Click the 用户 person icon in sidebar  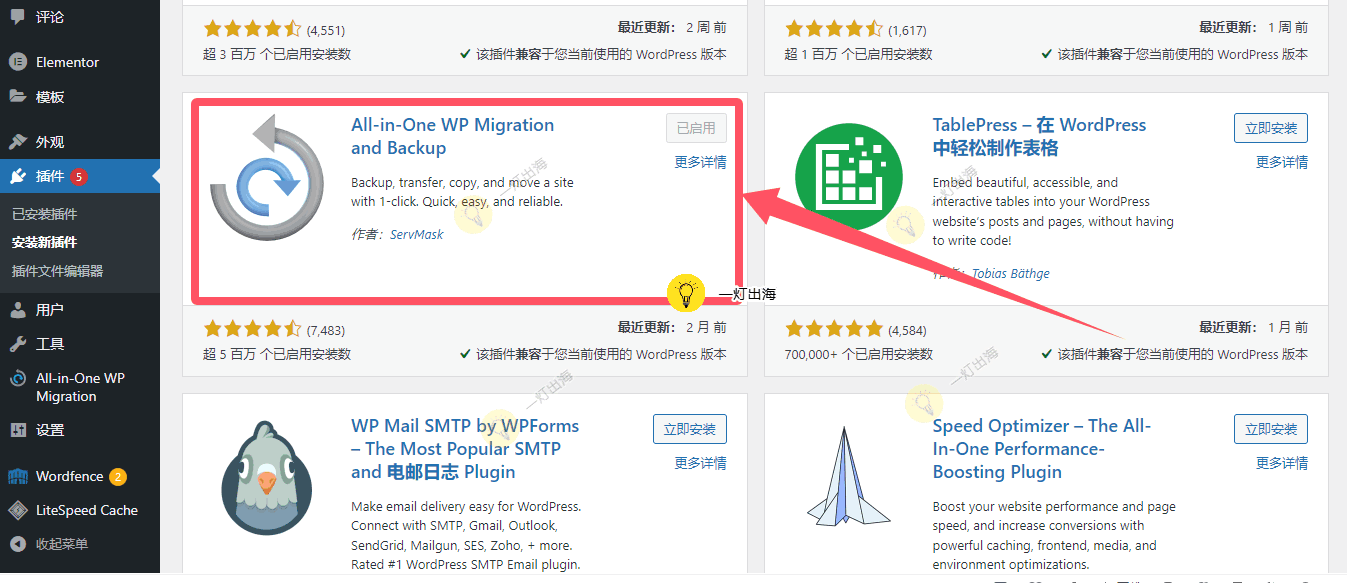(x=17, y=310)
